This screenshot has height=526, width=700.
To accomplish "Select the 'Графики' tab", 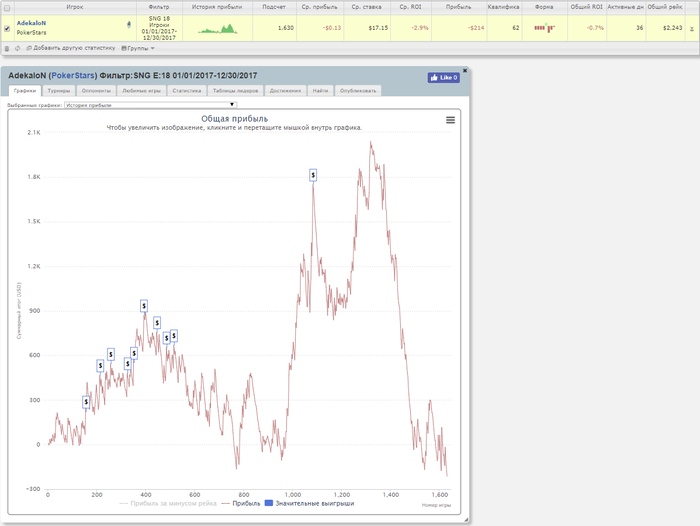I will coord(25,91).
